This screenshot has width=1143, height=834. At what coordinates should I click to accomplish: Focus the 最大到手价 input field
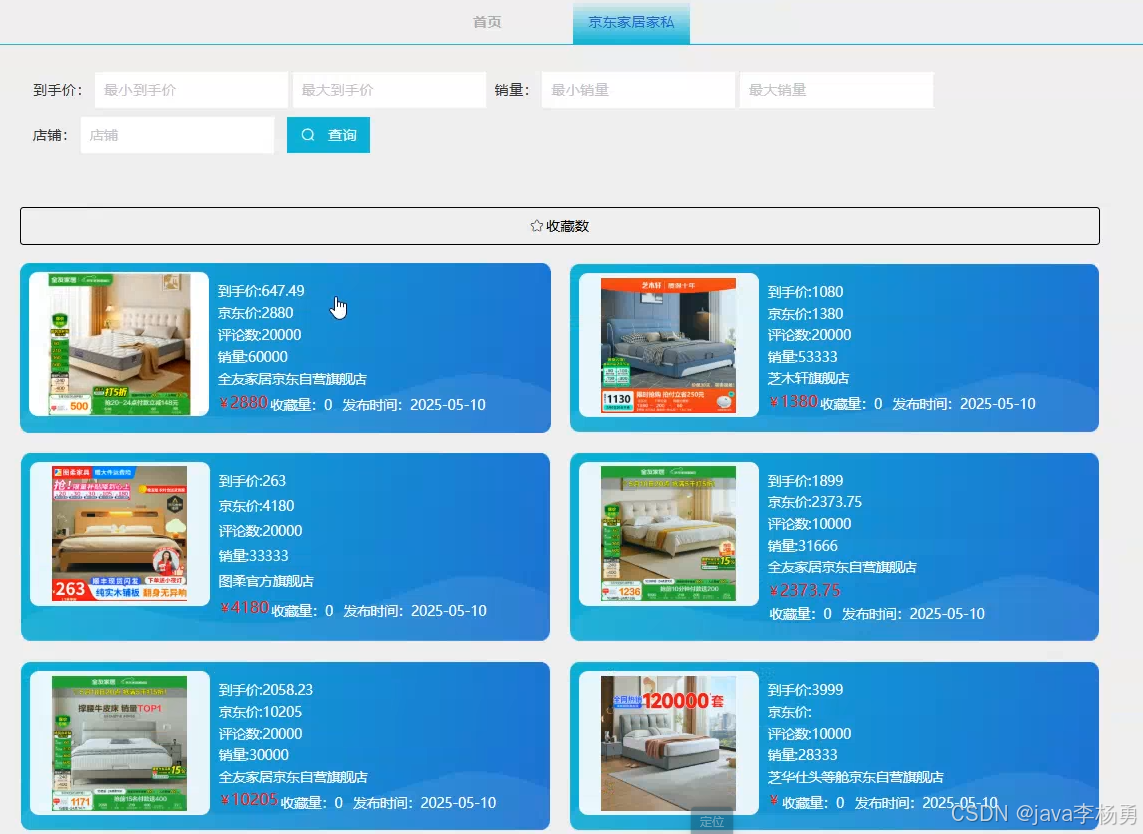click(x=389, y=90)
